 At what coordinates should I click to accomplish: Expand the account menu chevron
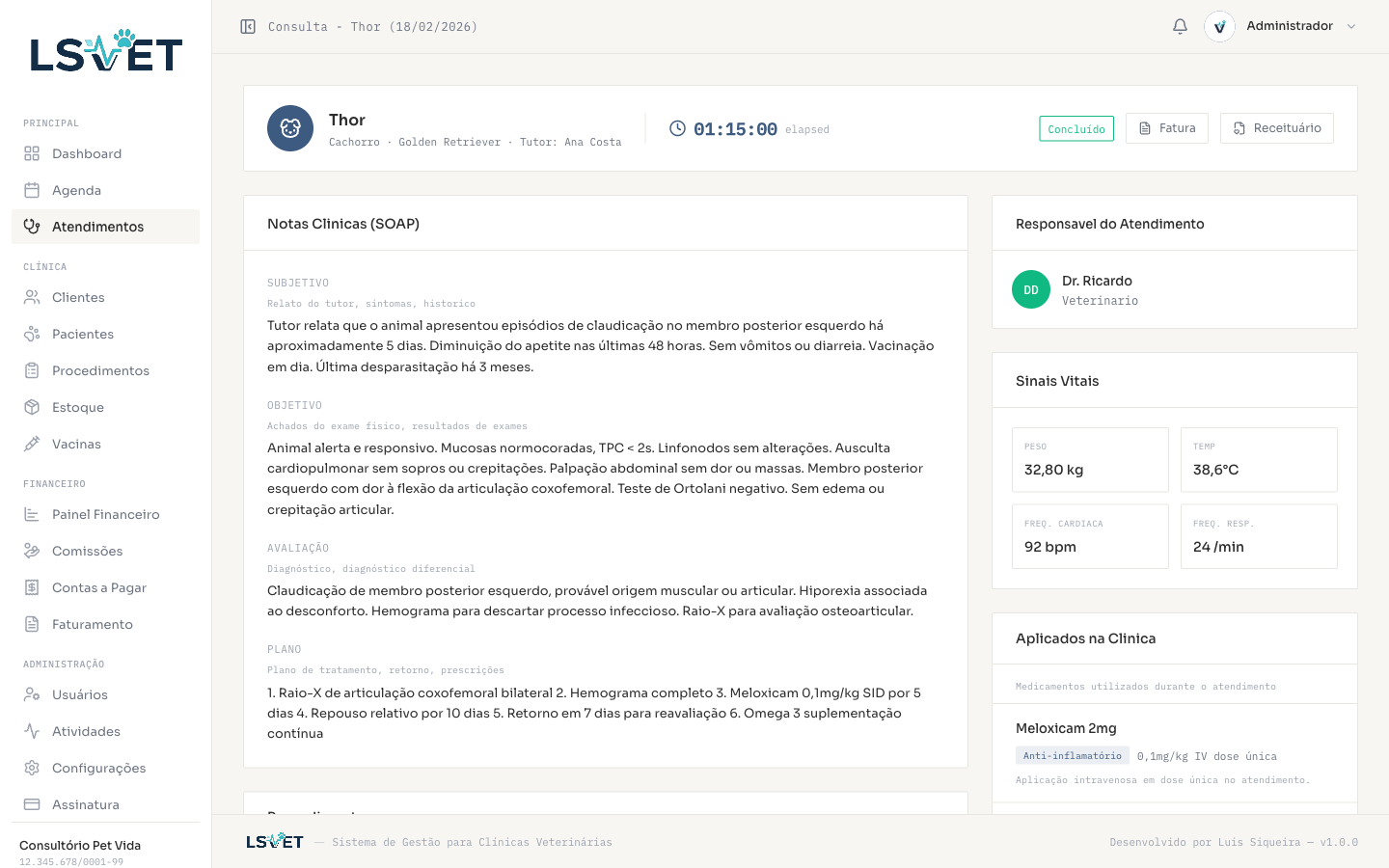[x=1351, y=26]
